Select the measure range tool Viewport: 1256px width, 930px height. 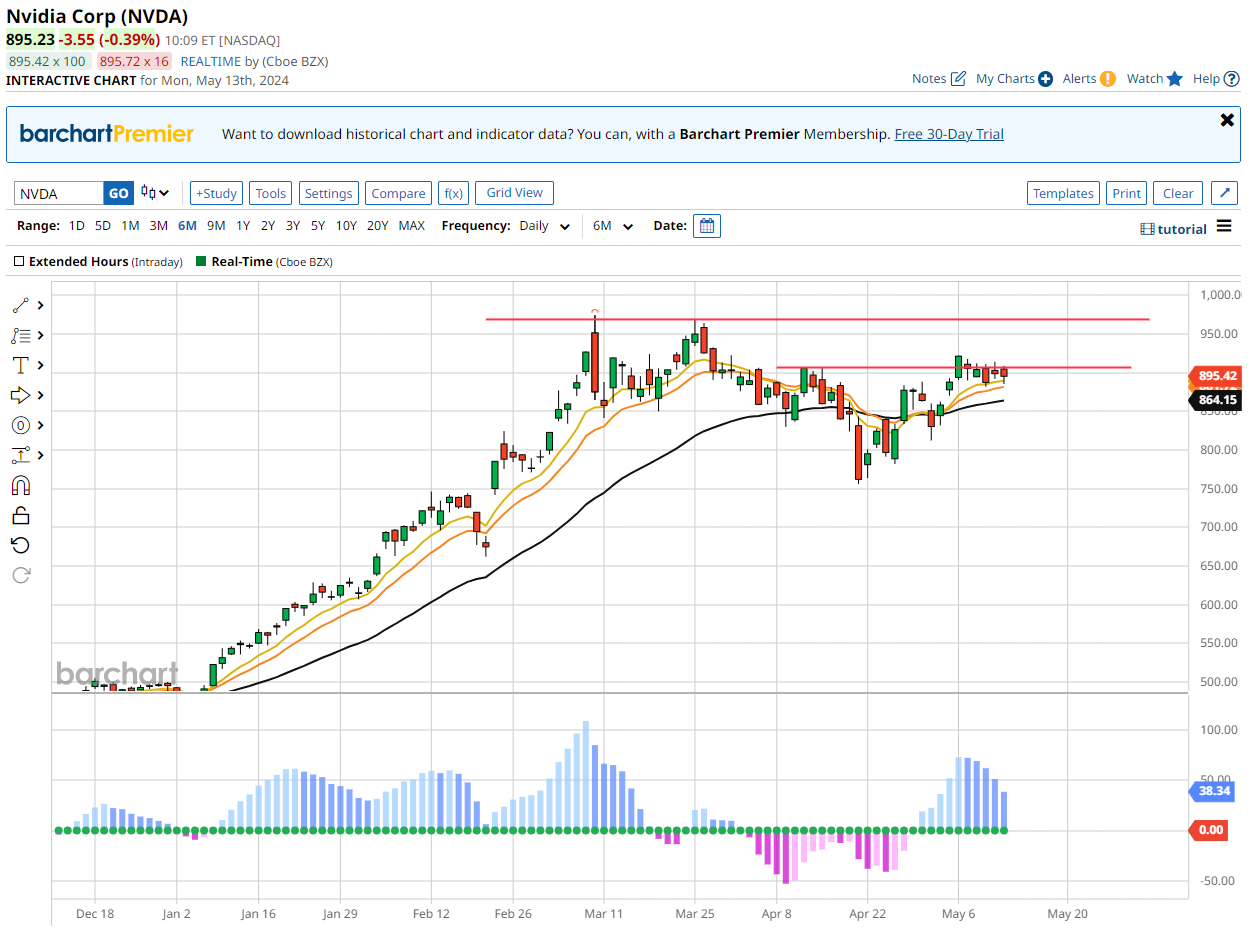[20, 455]
